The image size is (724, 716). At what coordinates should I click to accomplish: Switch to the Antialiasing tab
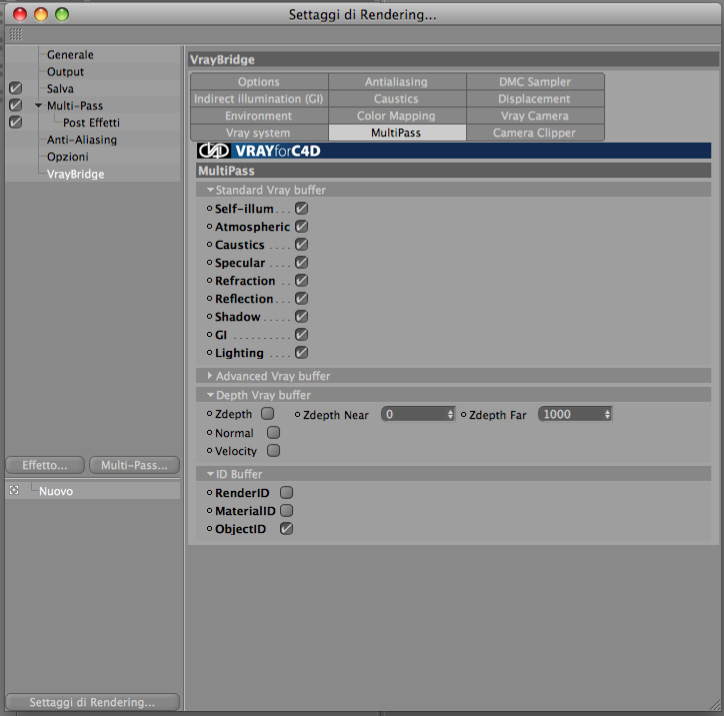click(x=397, y=82)
